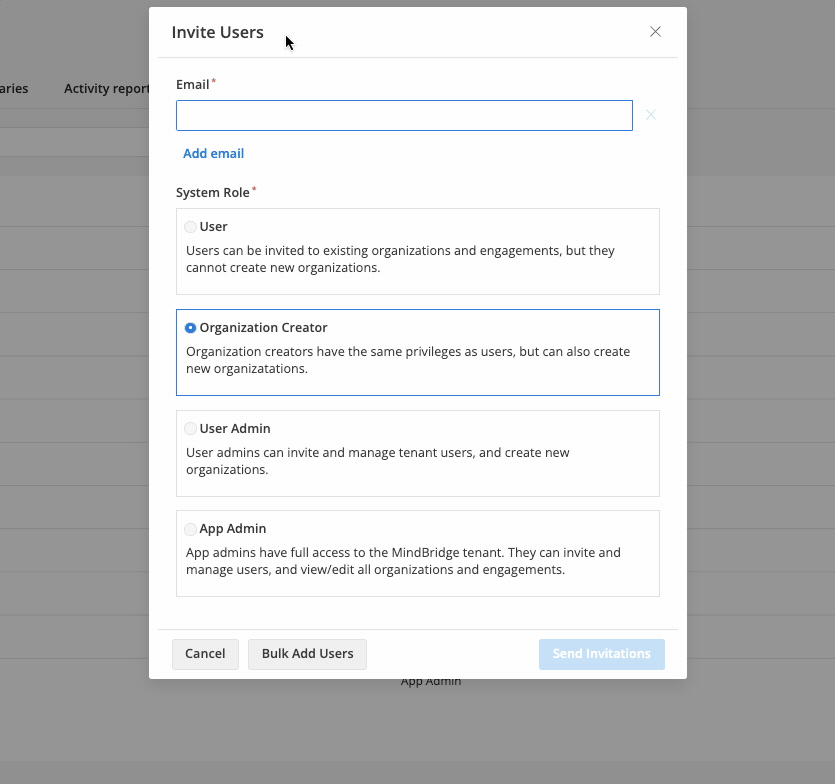Click the Send Invitations button
Viewport: 835px width, 784px height.
(x=601, y=653)
